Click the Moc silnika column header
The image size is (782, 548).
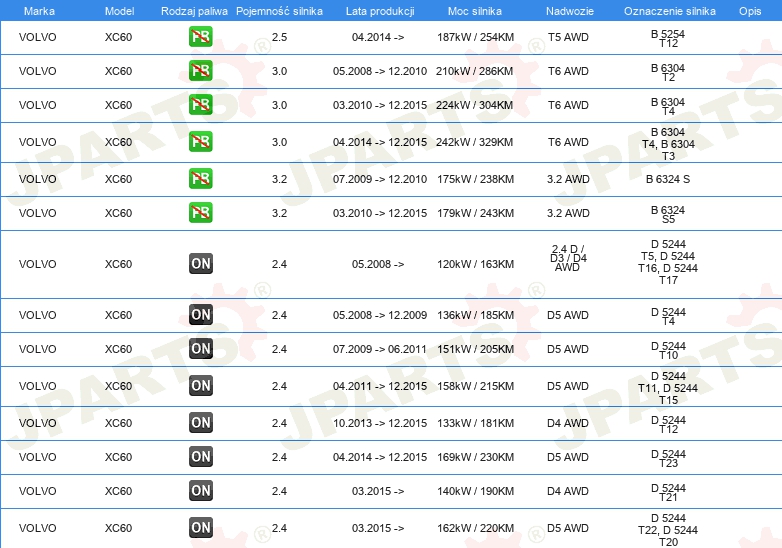pos(474,11)
